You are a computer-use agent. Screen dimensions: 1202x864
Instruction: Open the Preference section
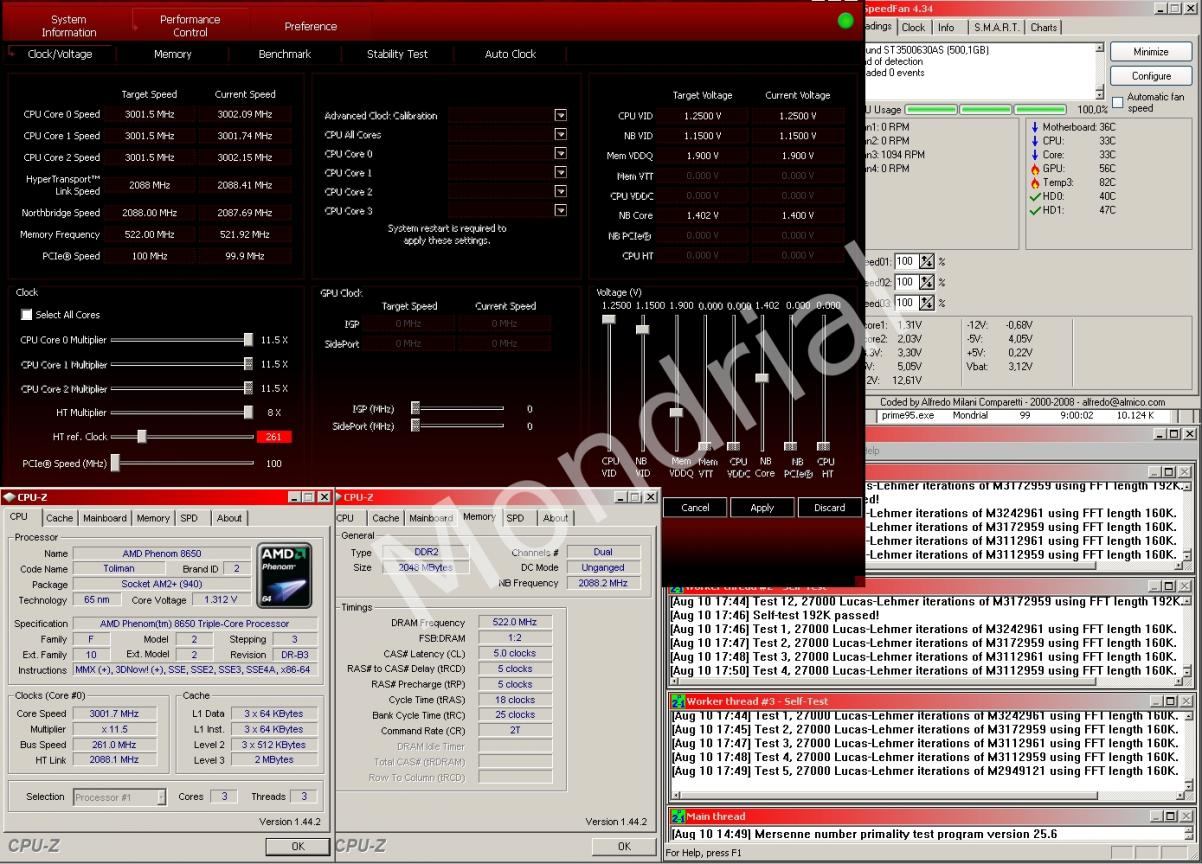tap(311, 27)
